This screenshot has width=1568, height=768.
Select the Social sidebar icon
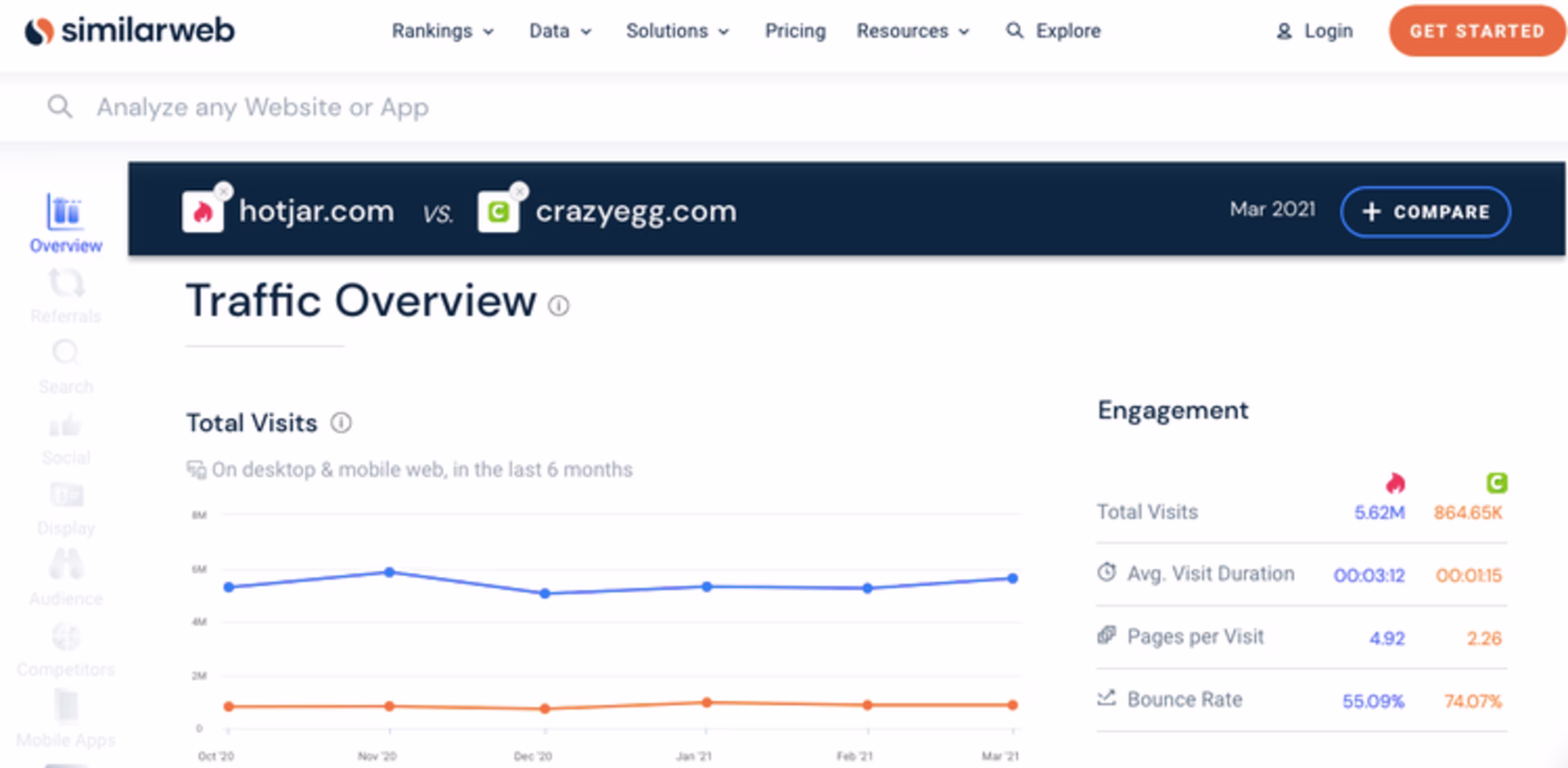point(65,429)
